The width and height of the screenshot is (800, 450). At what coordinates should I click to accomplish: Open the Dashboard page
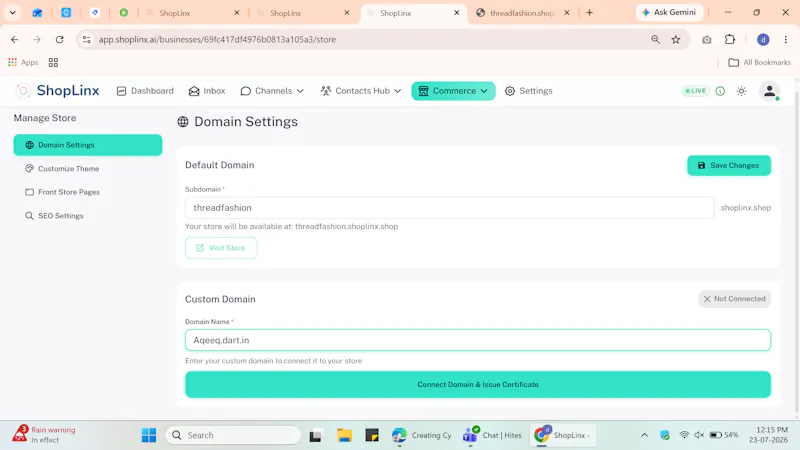[x=145, y=91]
